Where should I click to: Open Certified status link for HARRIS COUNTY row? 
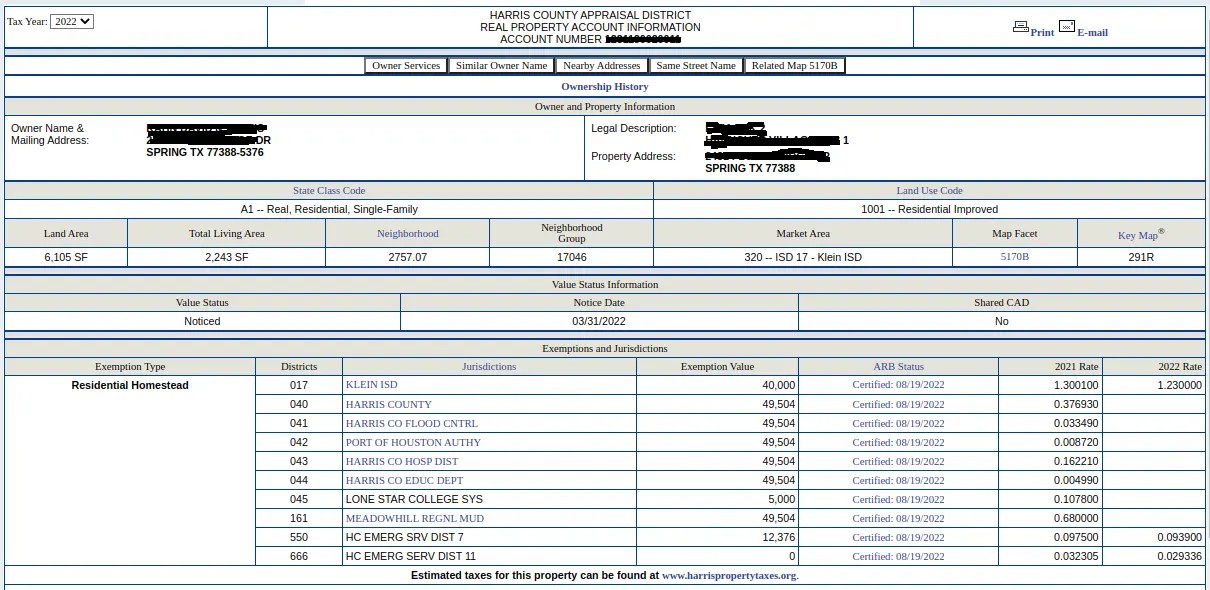tap(898, 404)
